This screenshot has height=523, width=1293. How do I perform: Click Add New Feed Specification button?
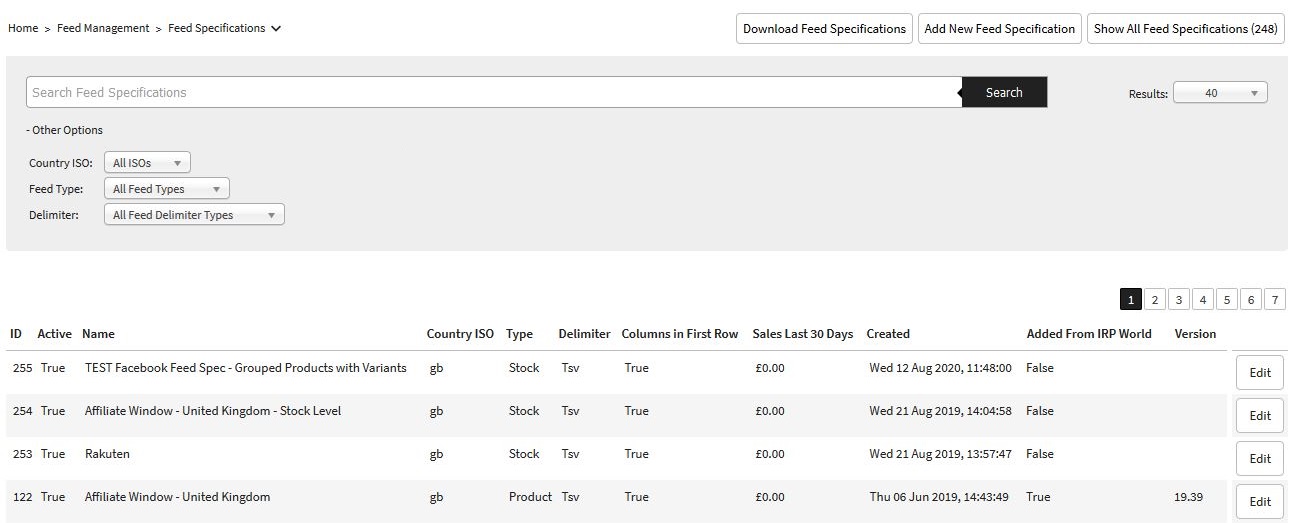click(1000, 29)
